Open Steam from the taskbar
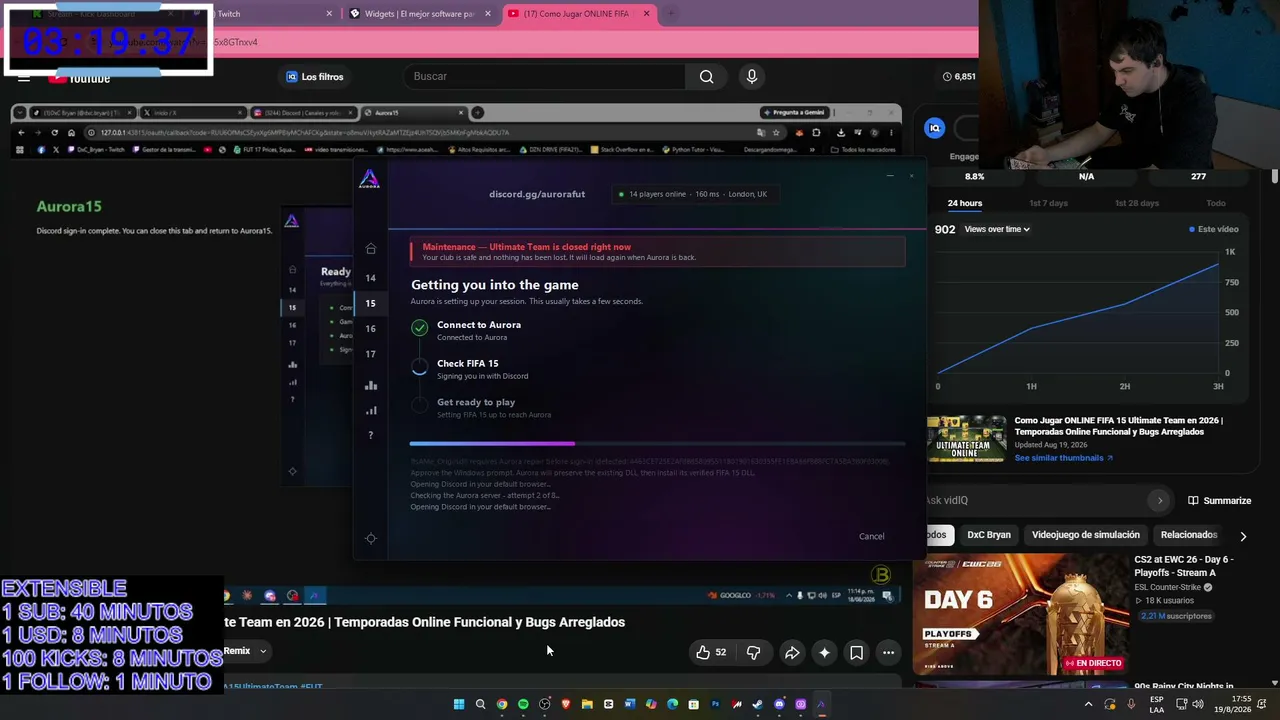This screenshot has width=1280, height=720. click(x=758, y=704)
